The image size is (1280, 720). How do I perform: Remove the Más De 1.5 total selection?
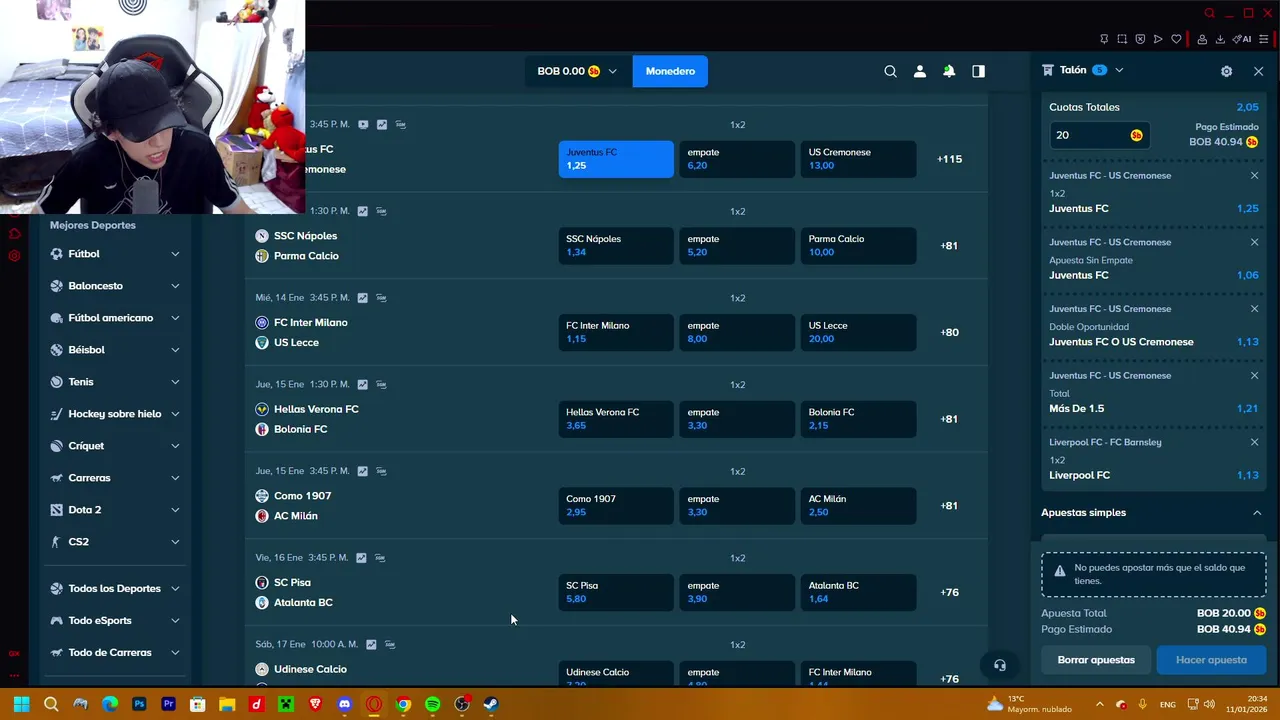click(1254, 375)
